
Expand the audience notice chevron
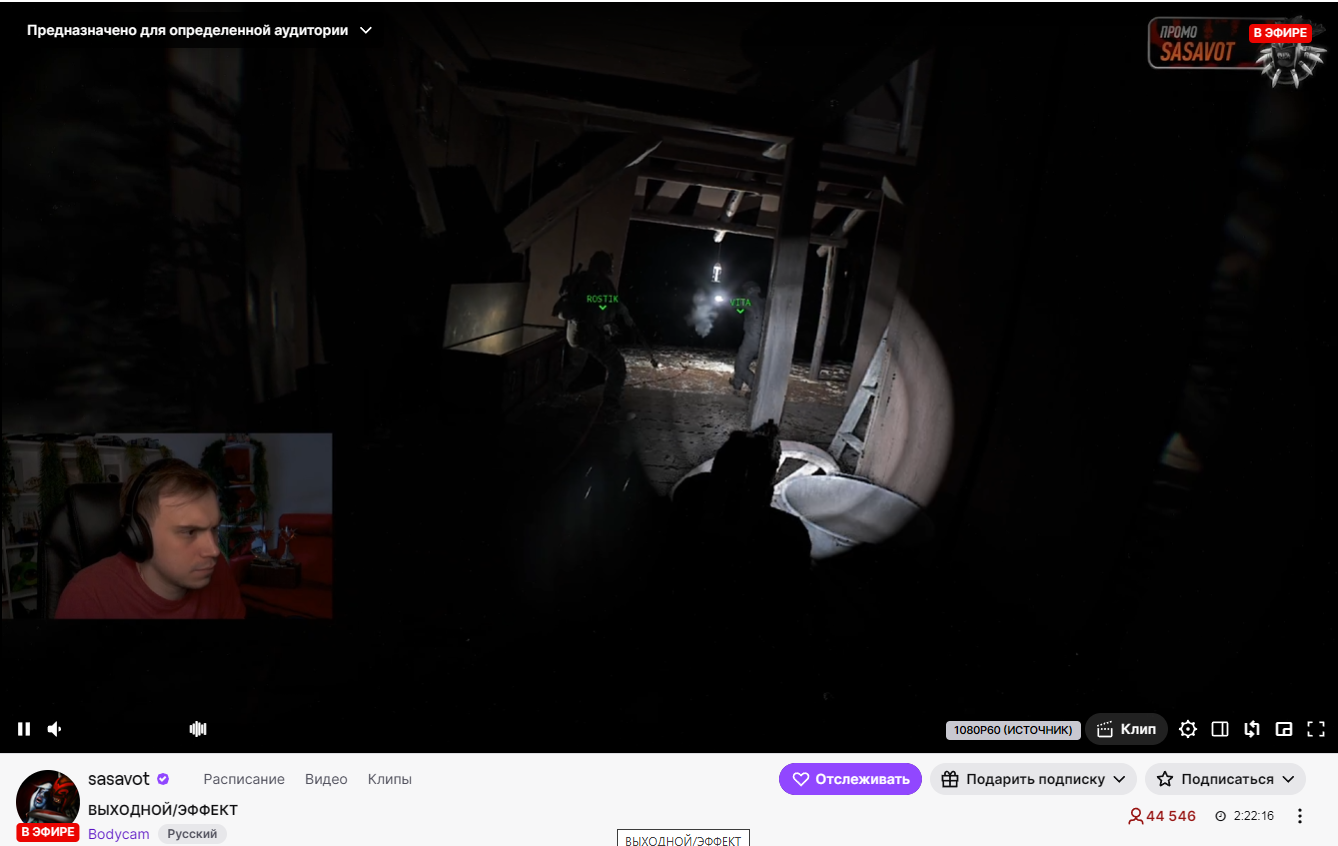click(366, 30)
